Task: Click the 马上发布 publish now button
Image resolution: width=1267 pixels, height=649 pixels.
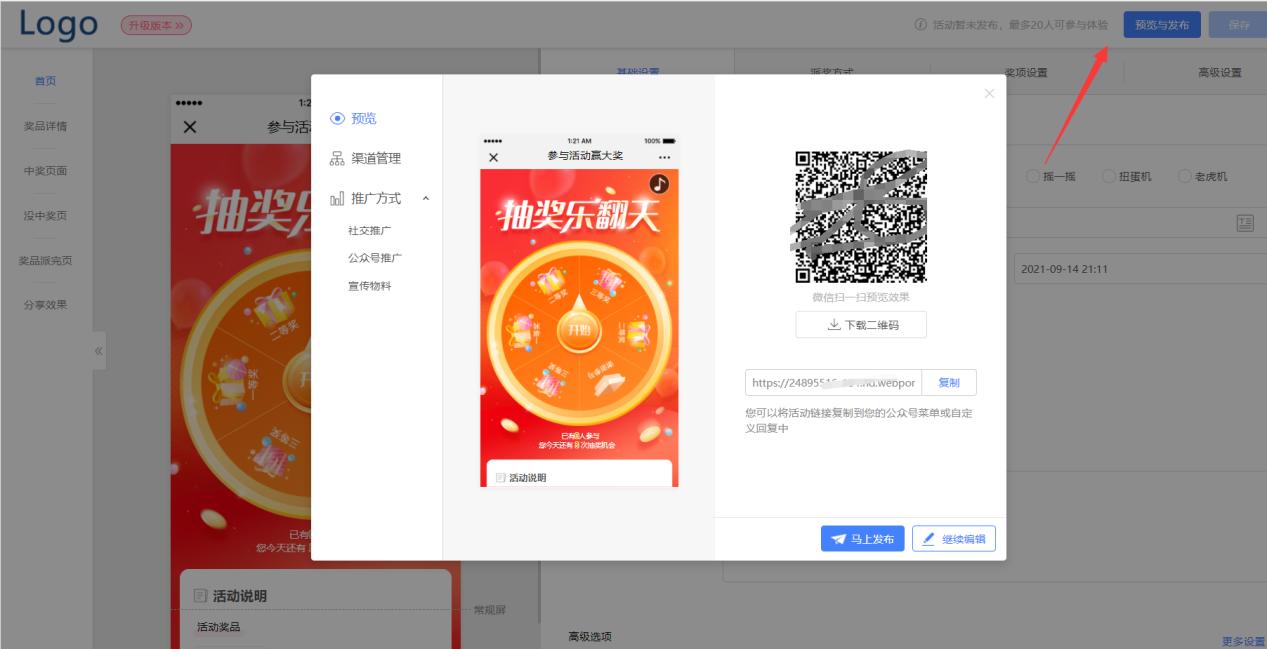Action: 861,538
